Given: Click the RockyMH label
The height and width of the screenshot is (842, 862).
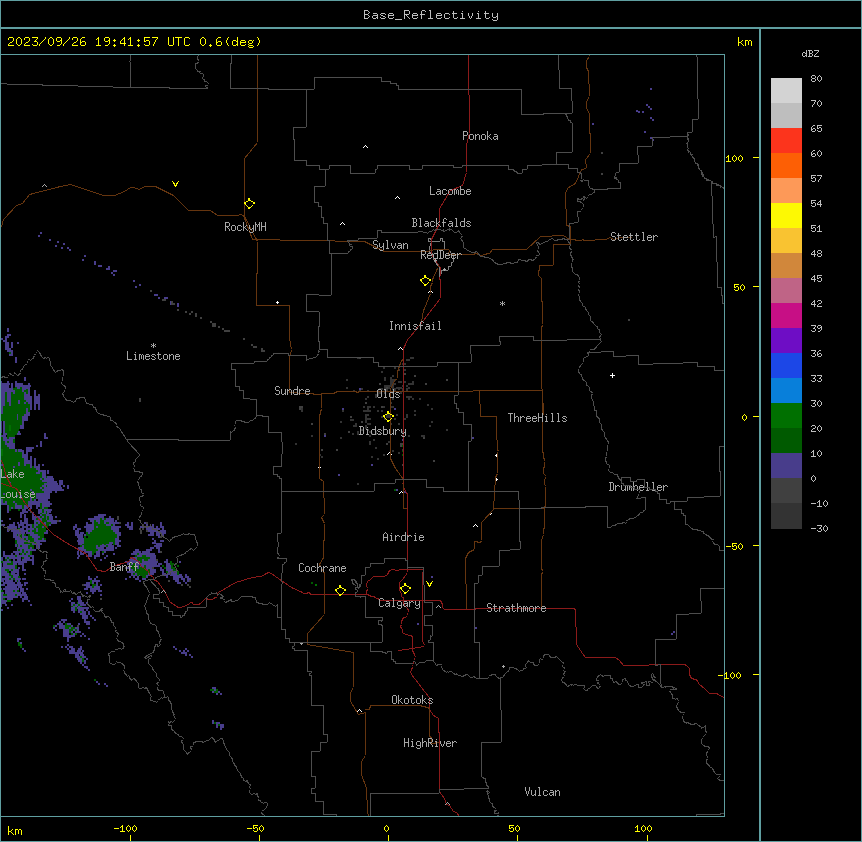Looking at the screenshot, I should (x=245, y=227).
